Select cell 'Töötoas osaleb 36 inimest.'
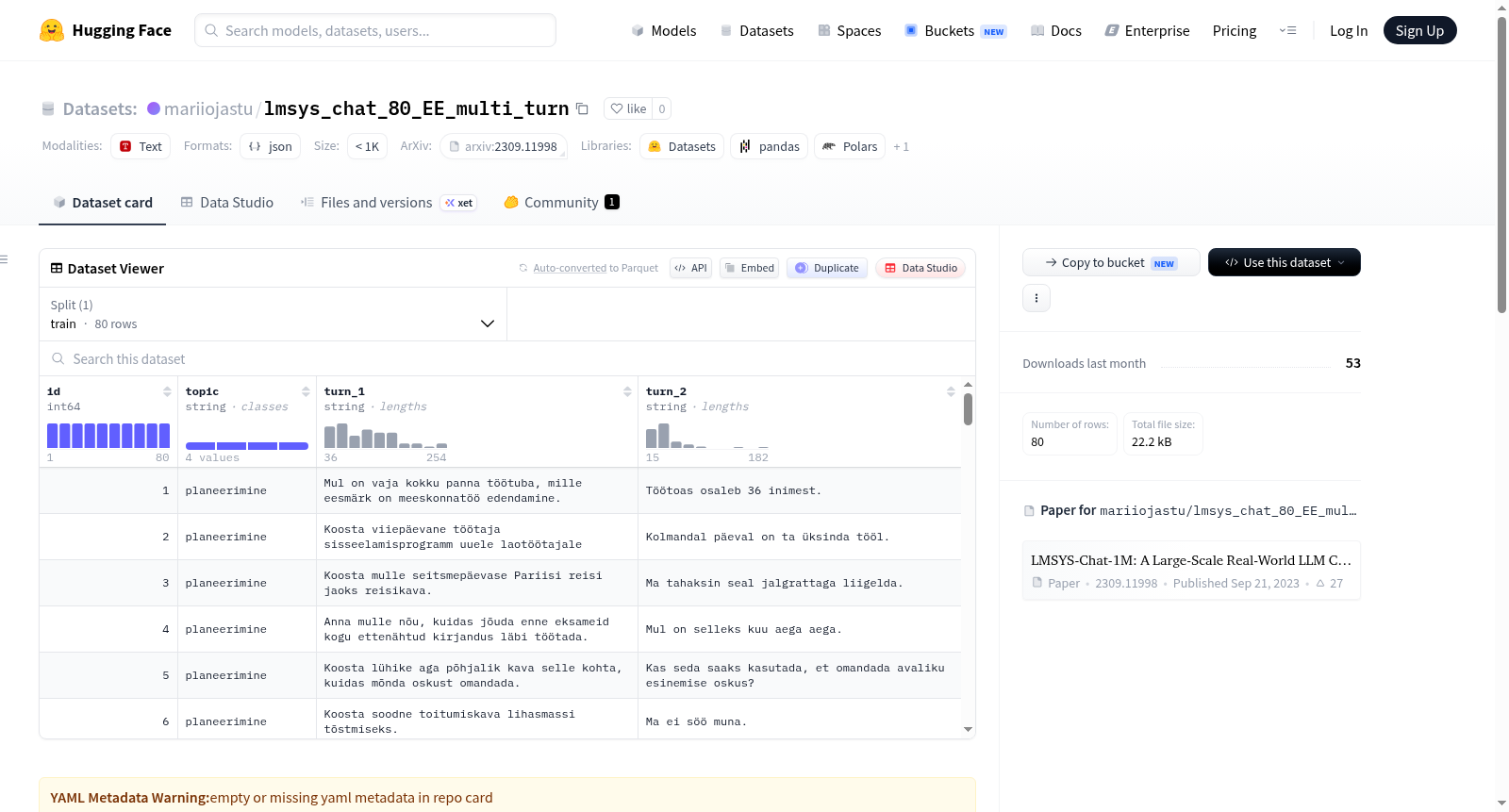The width and height of the screenshot is (1509, 812). [800, 490]
